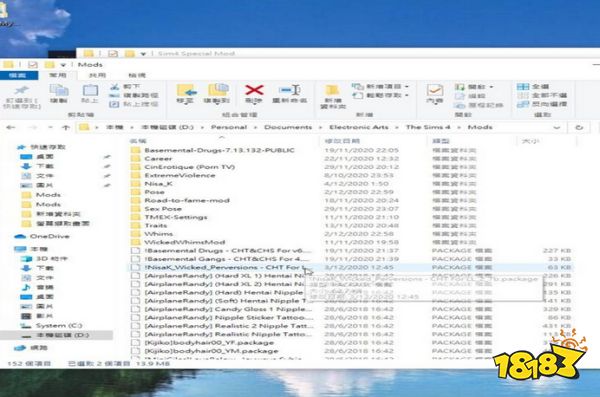The width and height of the screenshot is (600, 397).
Task: Click Select none (全部不選) in ribbon
Action: click(x=542, y=95)
